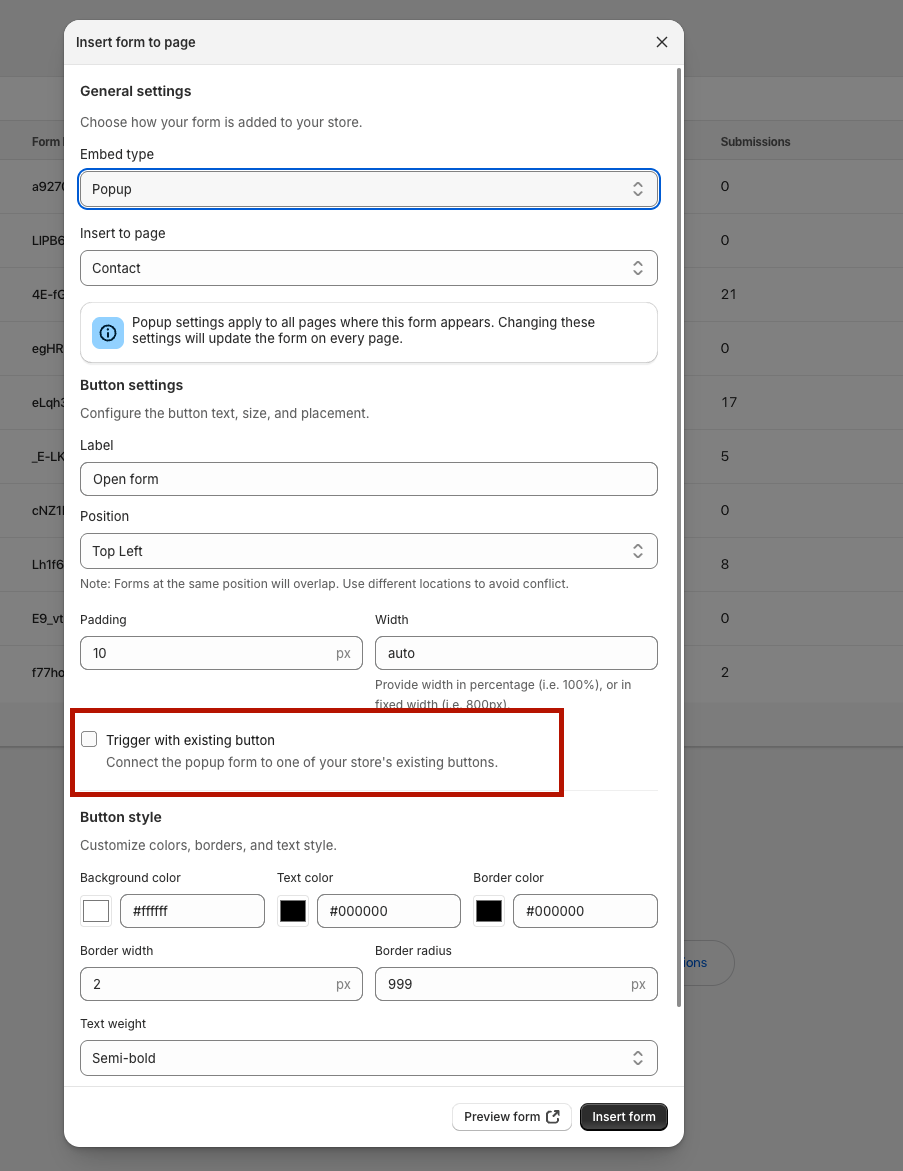Screen dimensions: 903x1171
Task: Click the Width input showing auto
Action: 516,653
